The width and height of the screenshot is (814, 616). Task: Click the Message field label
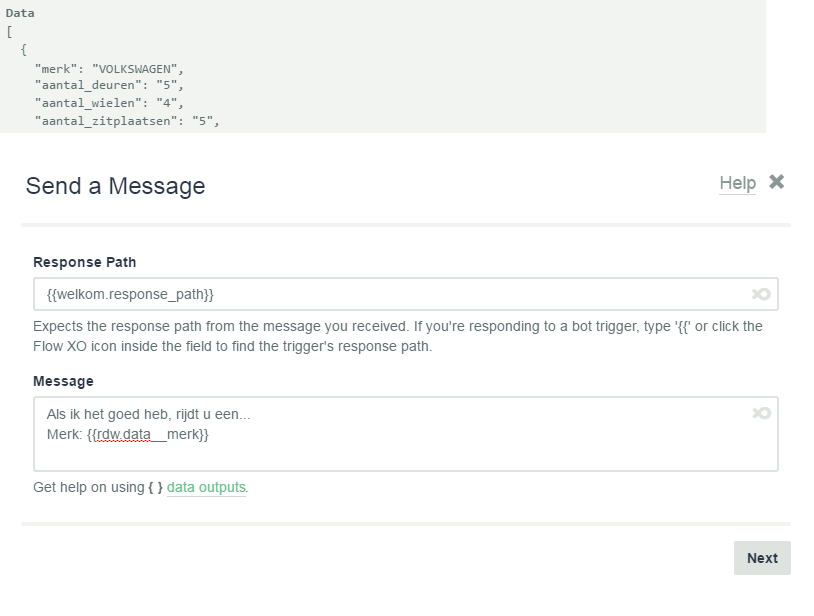pyautogui.click(x=63, y=381)
